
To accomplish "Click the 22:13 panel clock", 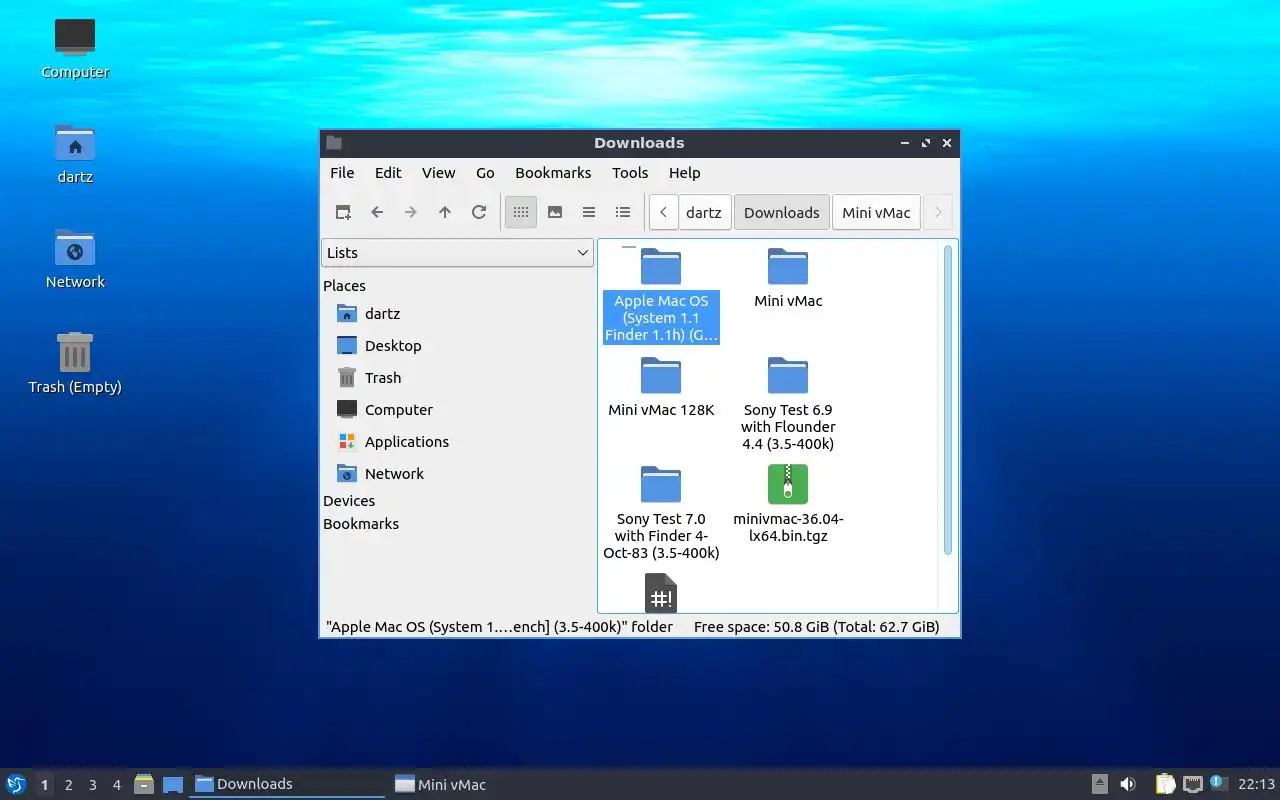I will [x=1256, y=784].
